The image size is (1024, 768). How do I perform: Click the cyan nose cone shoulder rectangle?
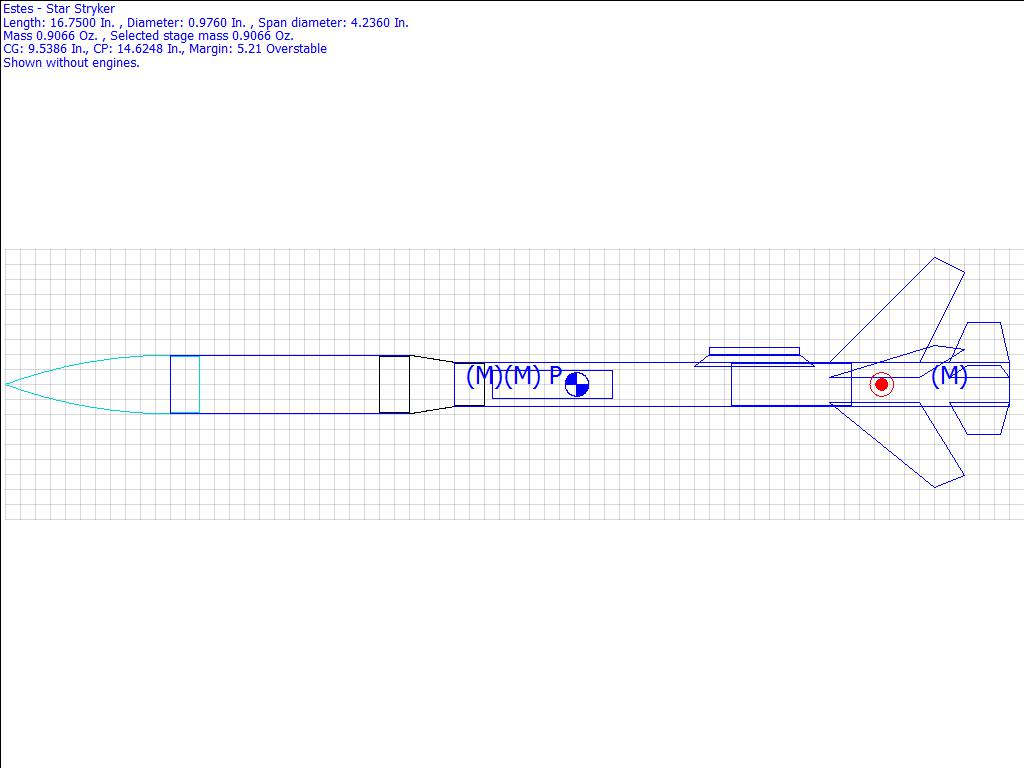(x=184, y=384)
